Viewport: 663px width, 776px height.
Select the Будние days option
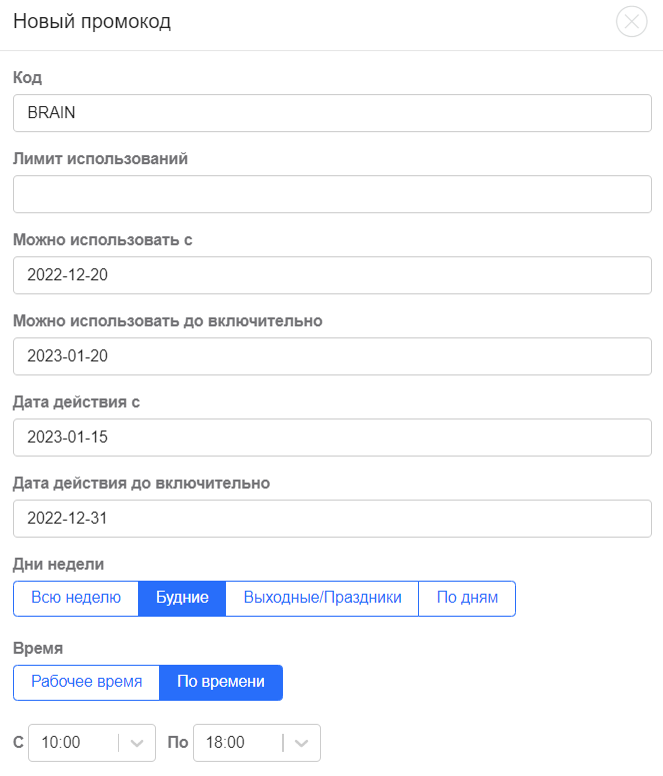coord(182,598)
